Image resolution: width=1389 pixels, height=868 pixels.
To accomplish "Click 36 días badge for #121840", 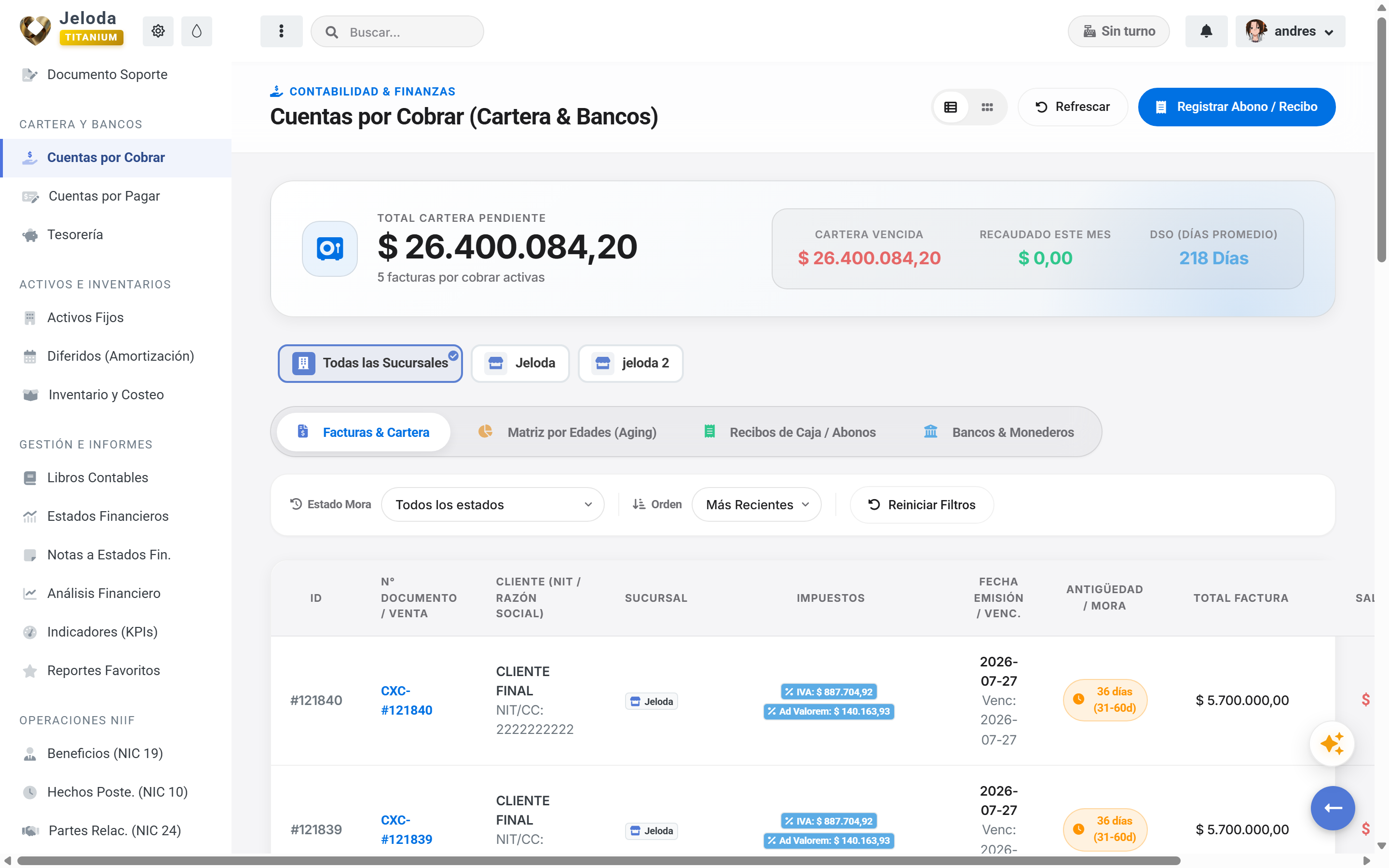I will click(1104, 700).
